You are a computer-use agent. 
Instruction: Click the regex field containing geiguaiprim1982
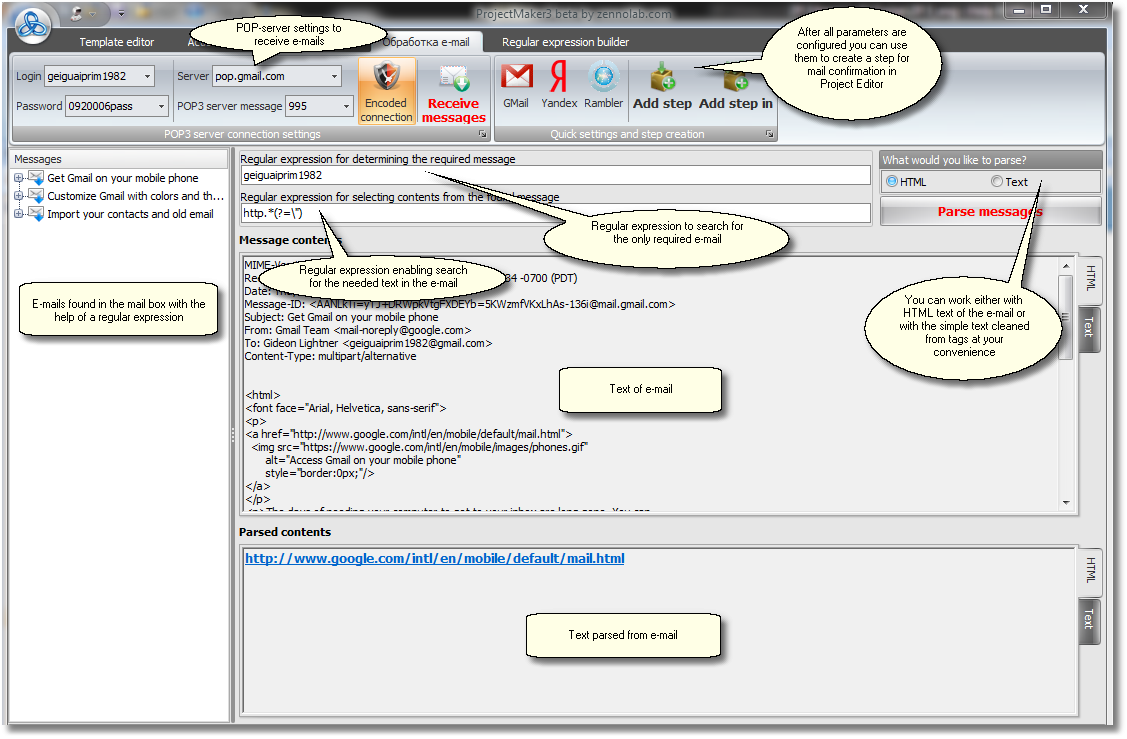(x=555, y=175)
